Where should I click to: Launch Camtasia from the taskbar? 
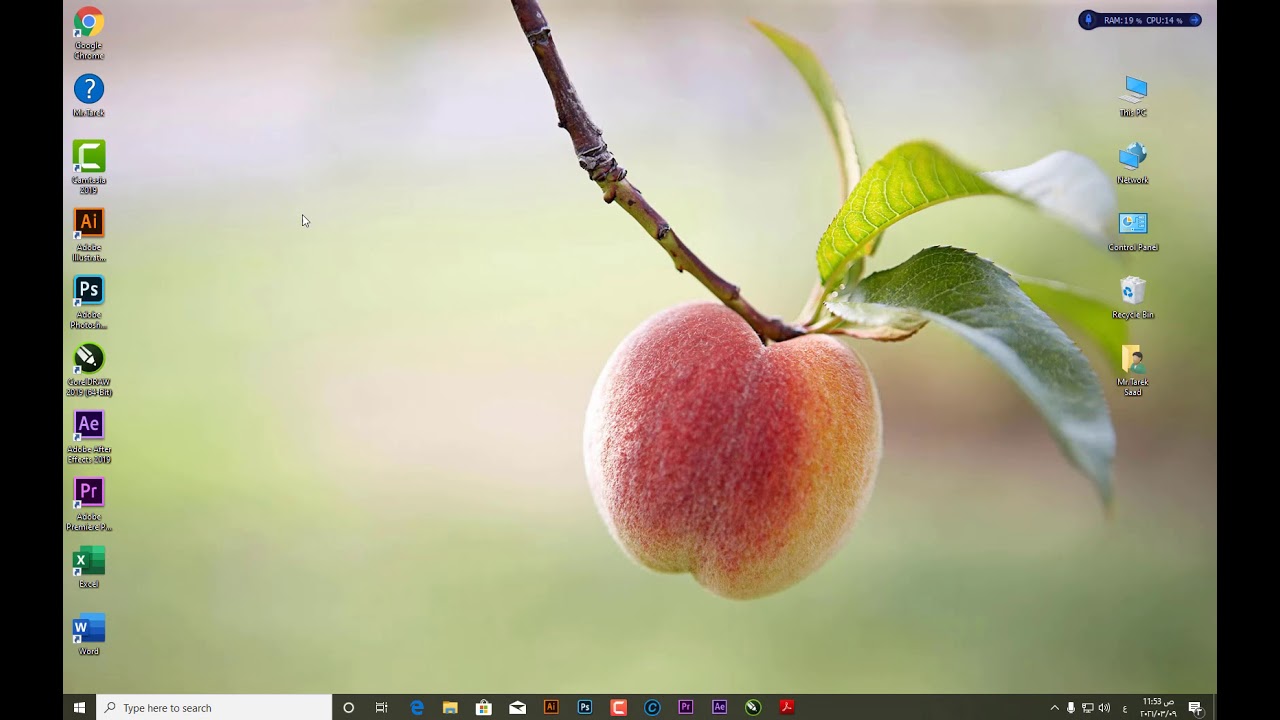(x=618, y=707)
